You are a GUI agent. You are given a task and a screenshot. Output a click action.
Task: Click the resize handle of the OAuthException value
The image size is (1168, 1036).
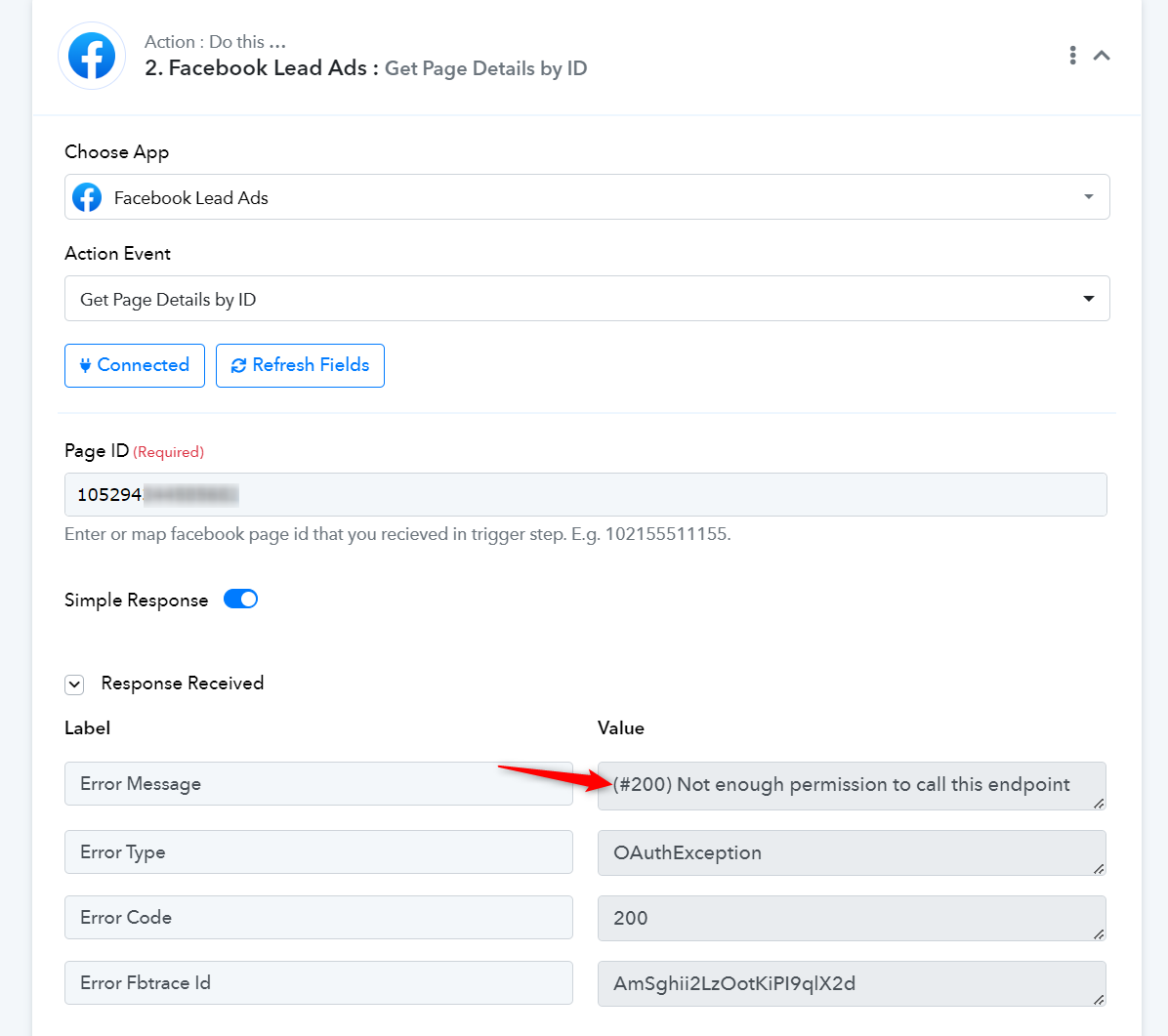pyautogui.click(x=1099, y=868)
